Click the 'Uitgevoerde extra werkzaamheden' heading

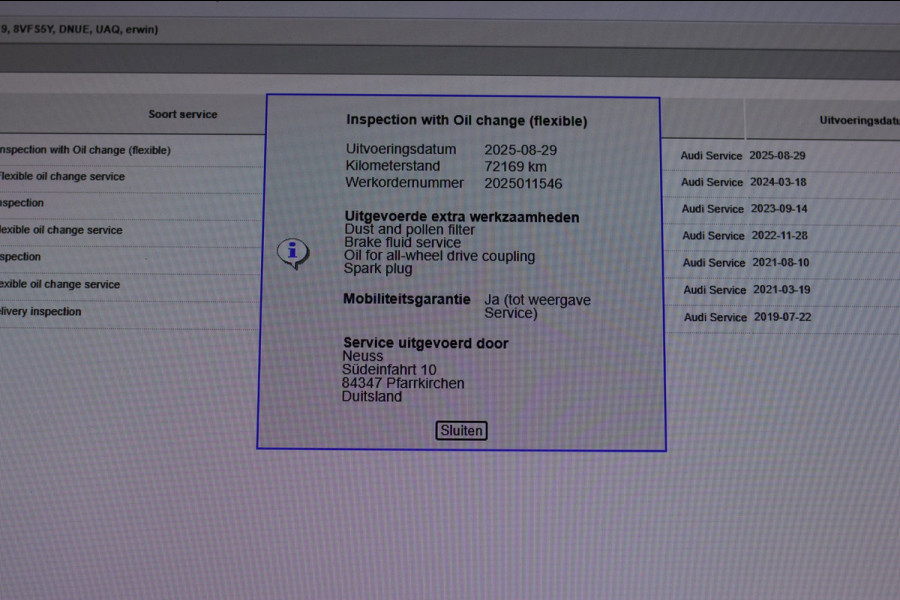coord(462,217)
